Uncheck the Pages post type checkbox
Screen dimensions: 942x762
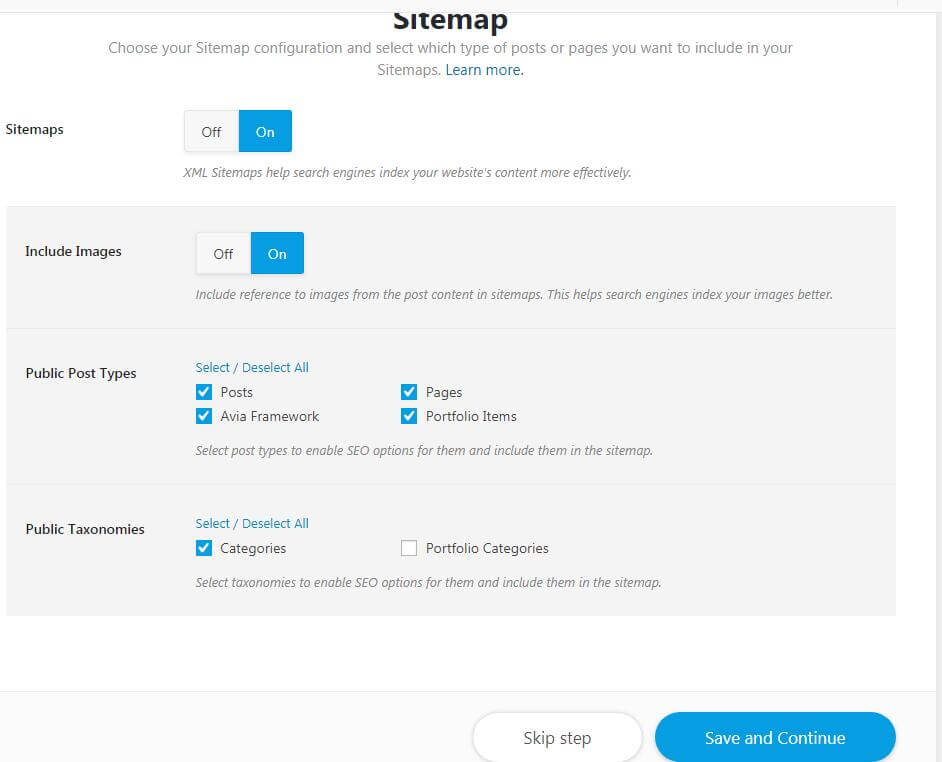(409, 392)
